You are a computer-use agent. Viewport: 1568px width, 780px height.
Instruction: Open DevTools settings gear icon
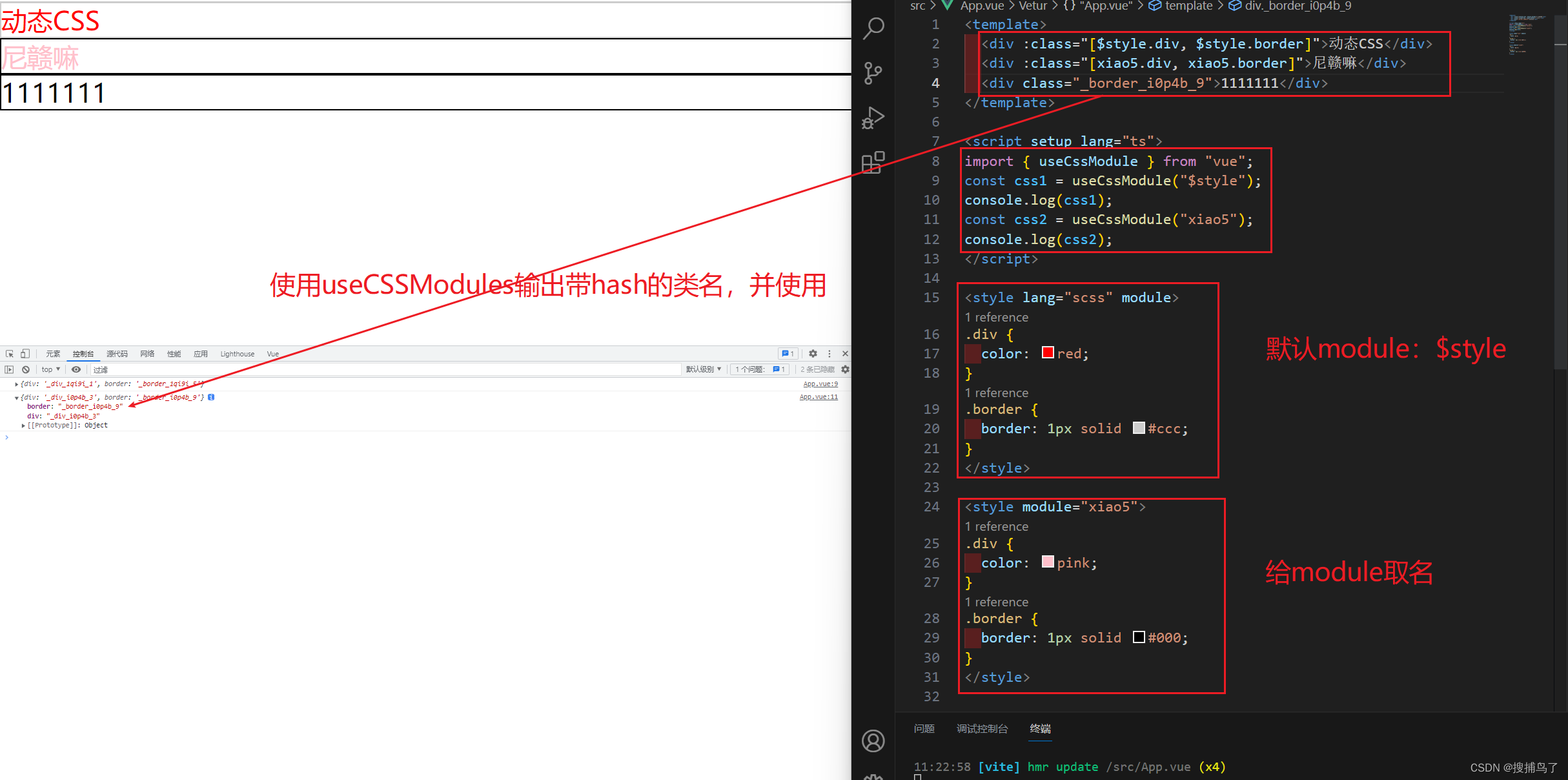(812, 353)
